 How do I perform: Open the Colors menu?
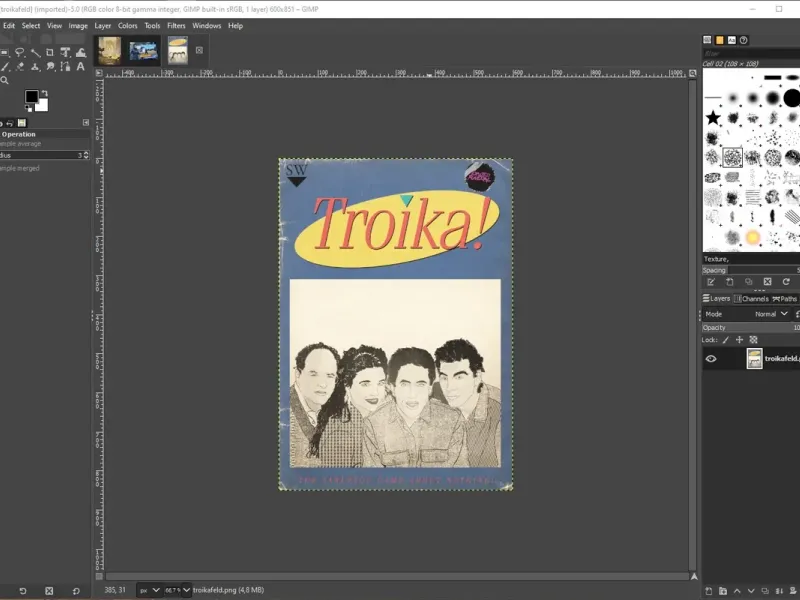click(128, 25)
